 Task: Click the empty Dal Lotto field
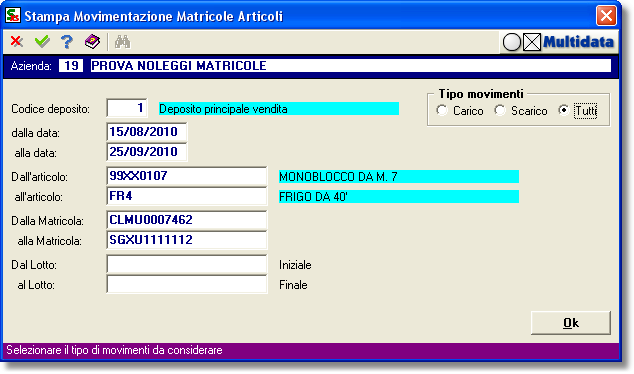[187, 264]
